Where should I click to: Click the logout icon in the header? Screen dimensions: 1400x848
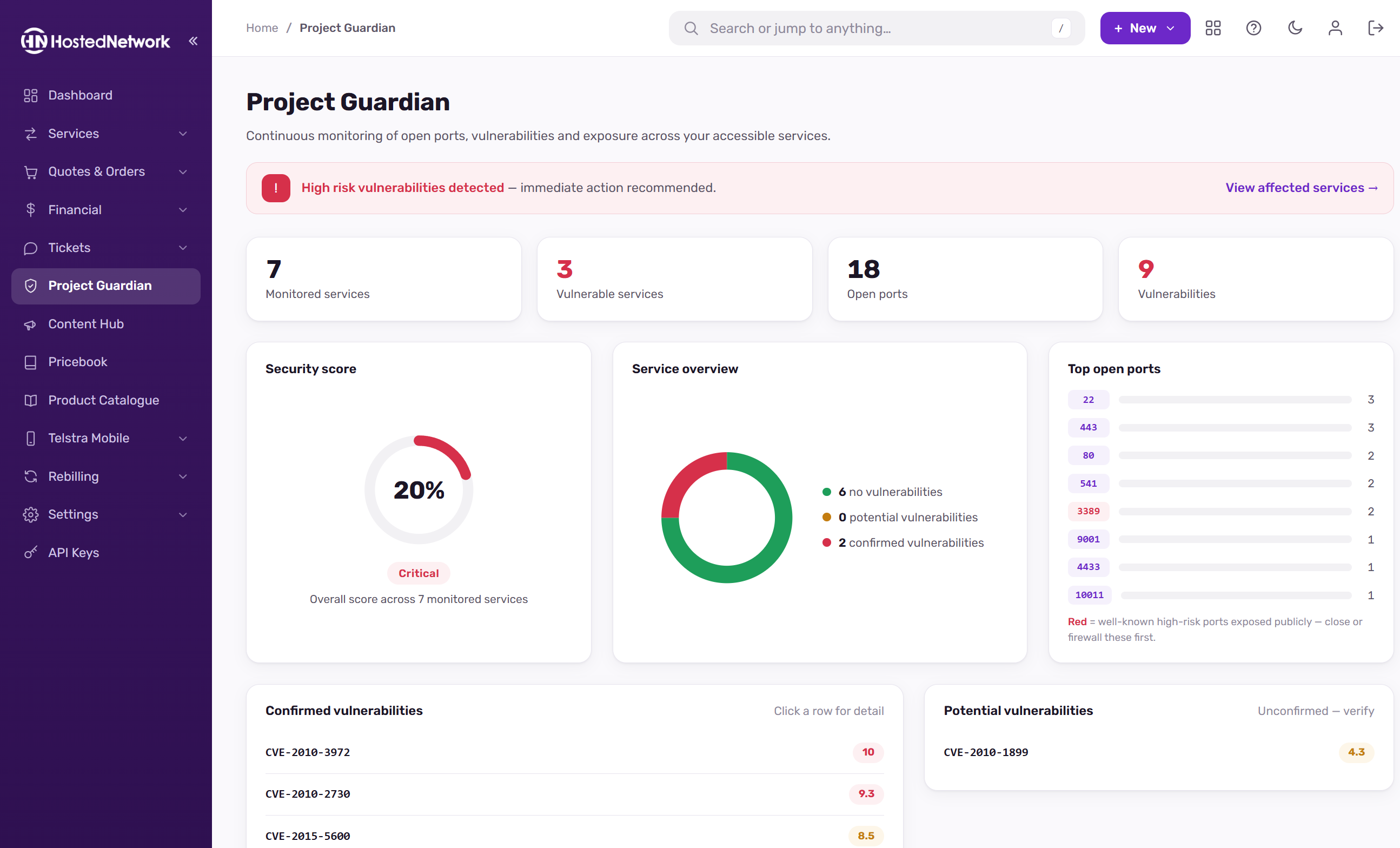1376,28
